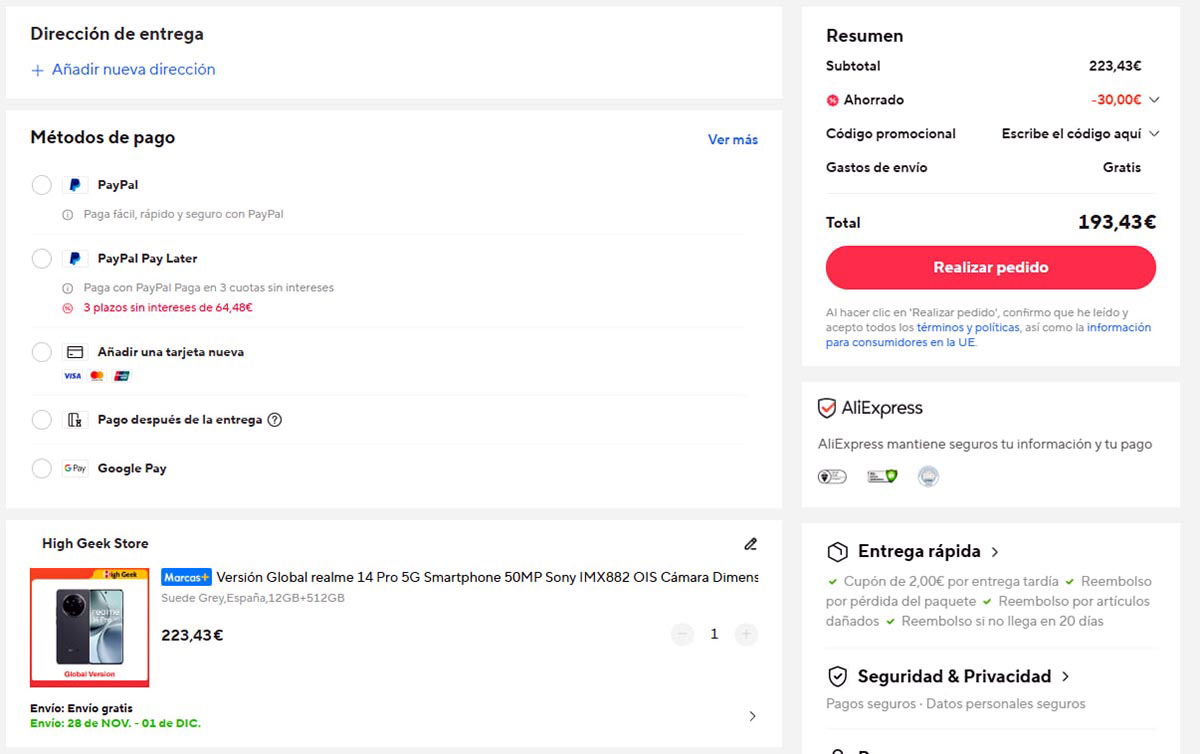Expand the Ahorrado savings breakdown
1200x754 pixels.
tap(1154, 99)
